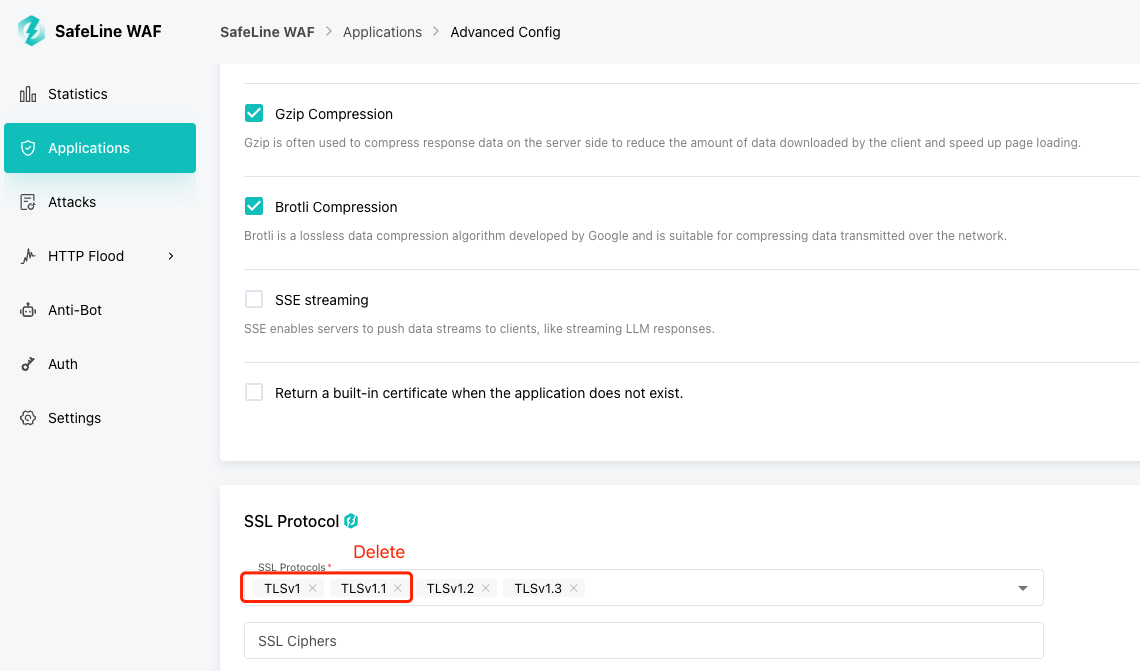Screen dimensions: 1140x671
Task: Select Applications in the sidebar
Action: pyautogui.click(x=100, y=148)
